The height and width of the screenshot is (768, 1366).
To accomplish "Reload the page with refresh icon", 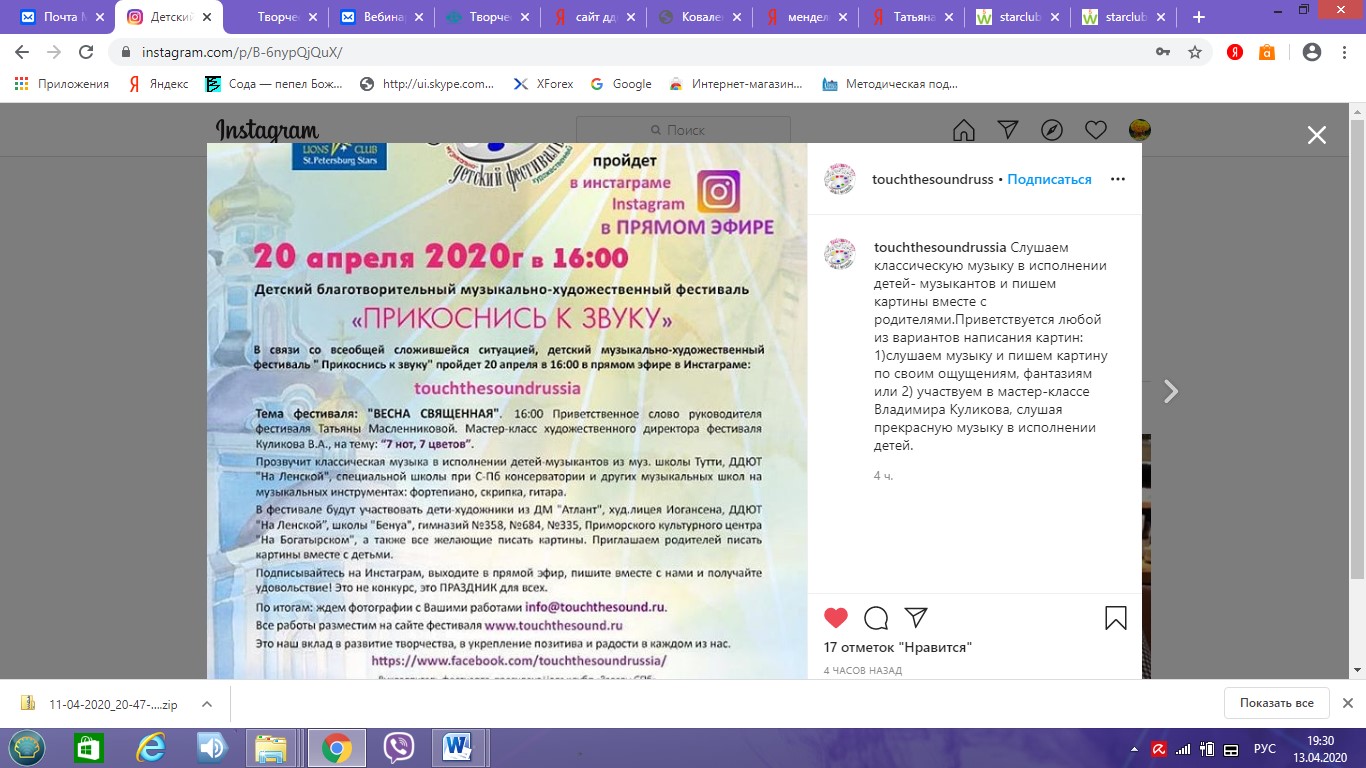I will [x=86, y=52].
